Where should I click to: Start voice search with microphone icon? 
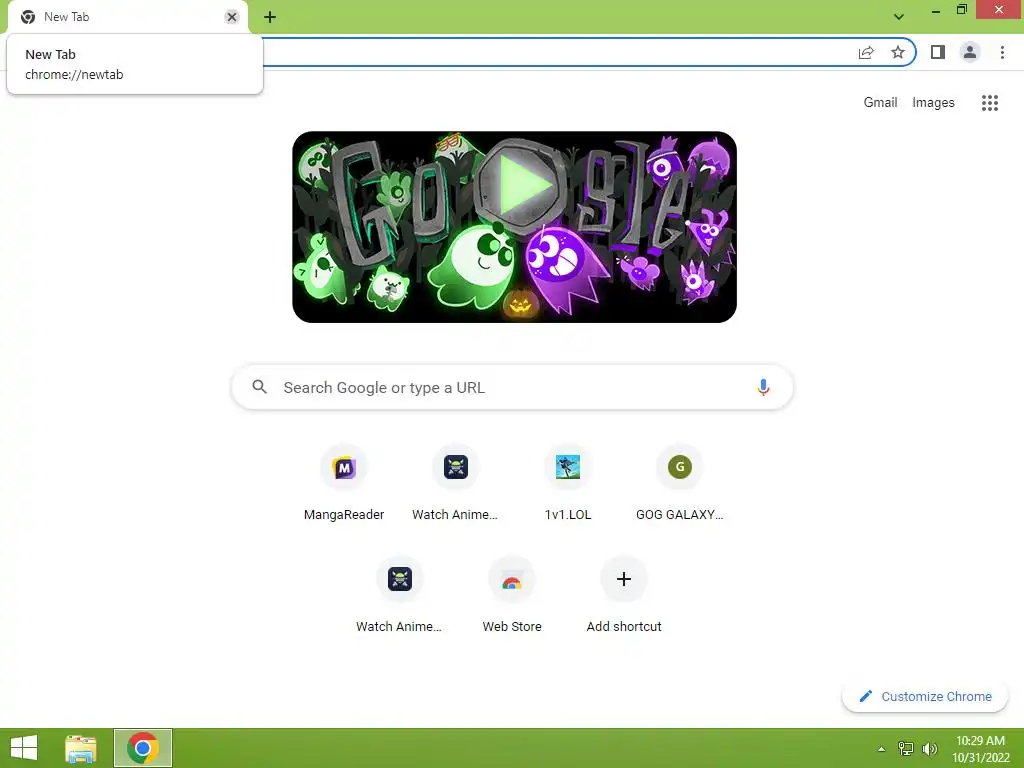(x=763, y=387)
